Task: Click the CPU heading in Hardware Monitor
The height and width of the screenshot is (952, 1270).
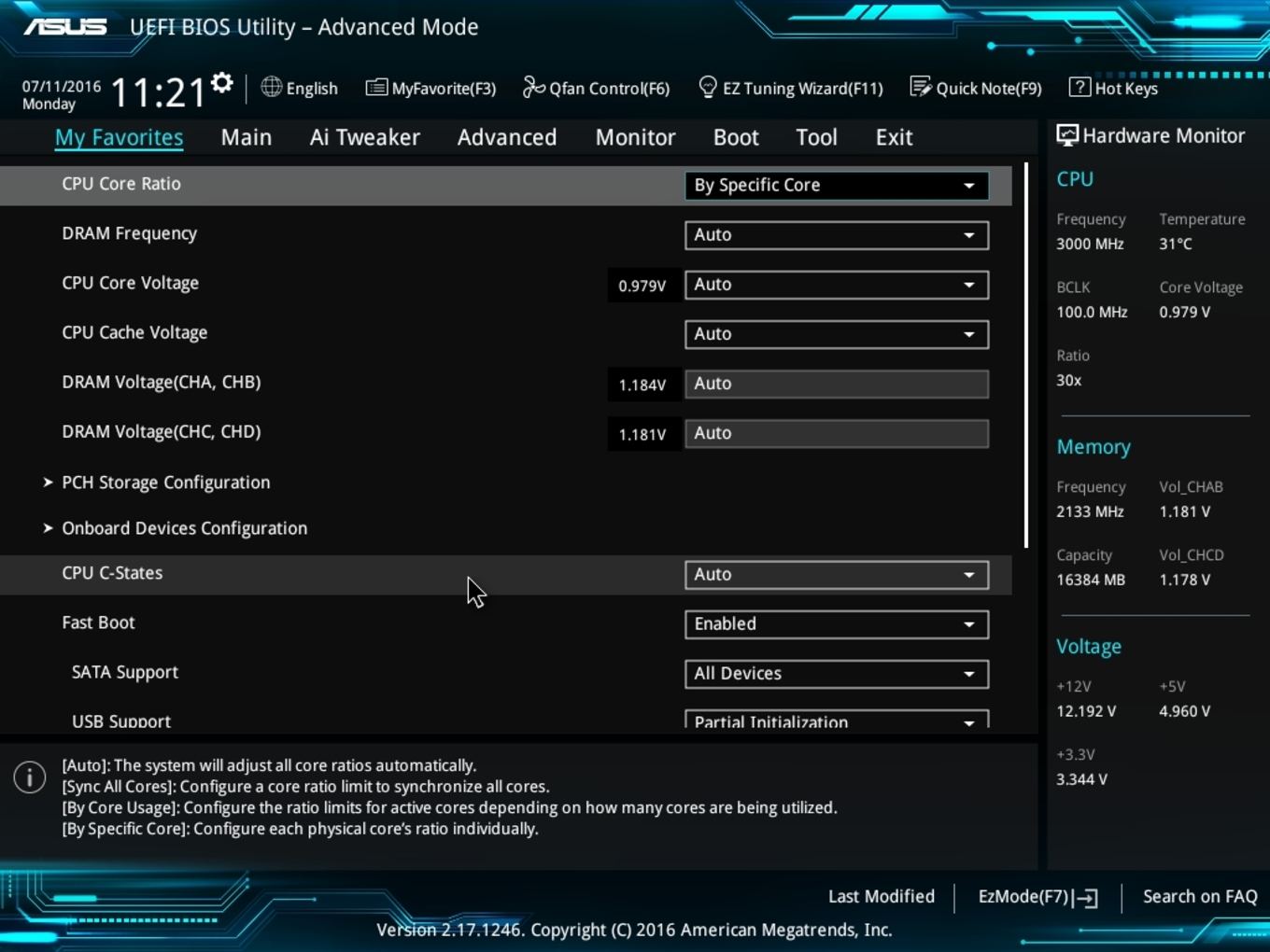Action: tap(1075, 179)
